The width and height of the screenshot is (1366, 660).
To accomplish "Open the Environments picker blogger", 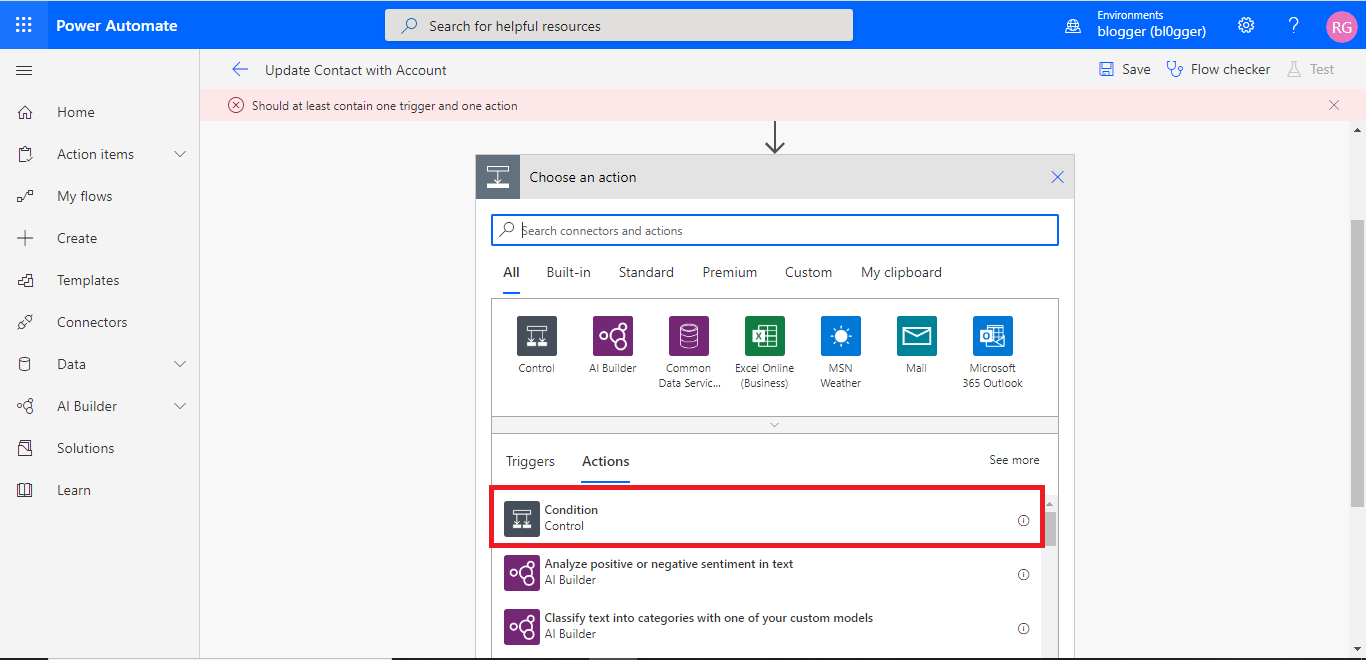I will 1138,25.
